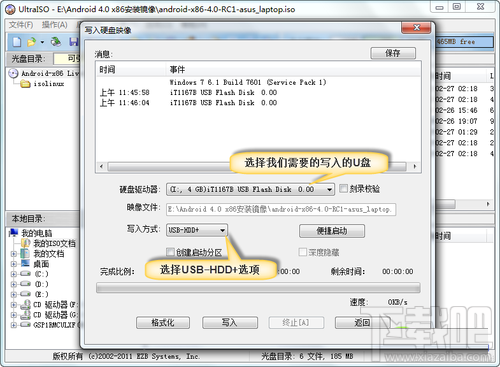Viewport: 500px width, 367px height.
Task: Click the 映像文件 path field
Action: pos(281,209)
